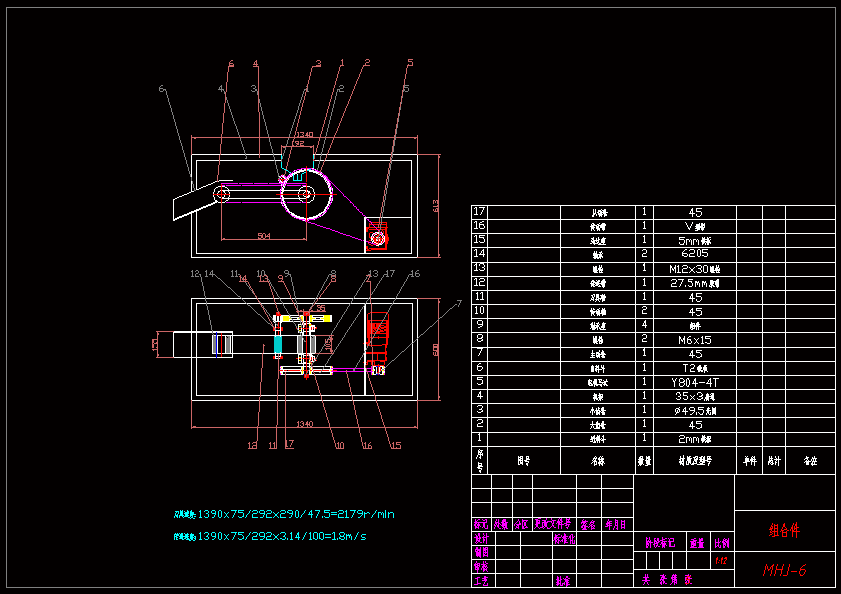
Task: Click the scale value '1:12'
Action: 721,561
